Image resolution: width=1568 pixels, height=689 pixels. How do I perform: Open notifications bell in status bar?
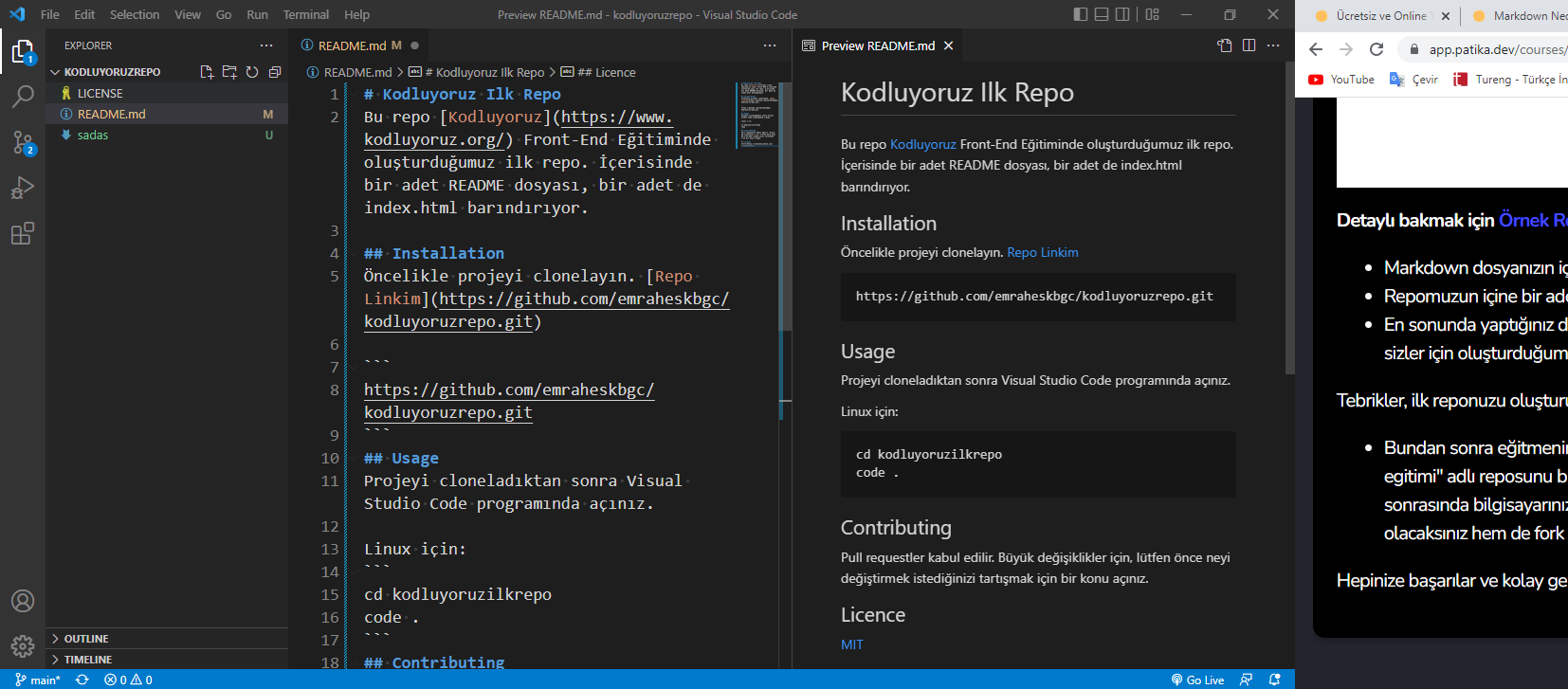pyautogui.click(x=1275, y=680)
